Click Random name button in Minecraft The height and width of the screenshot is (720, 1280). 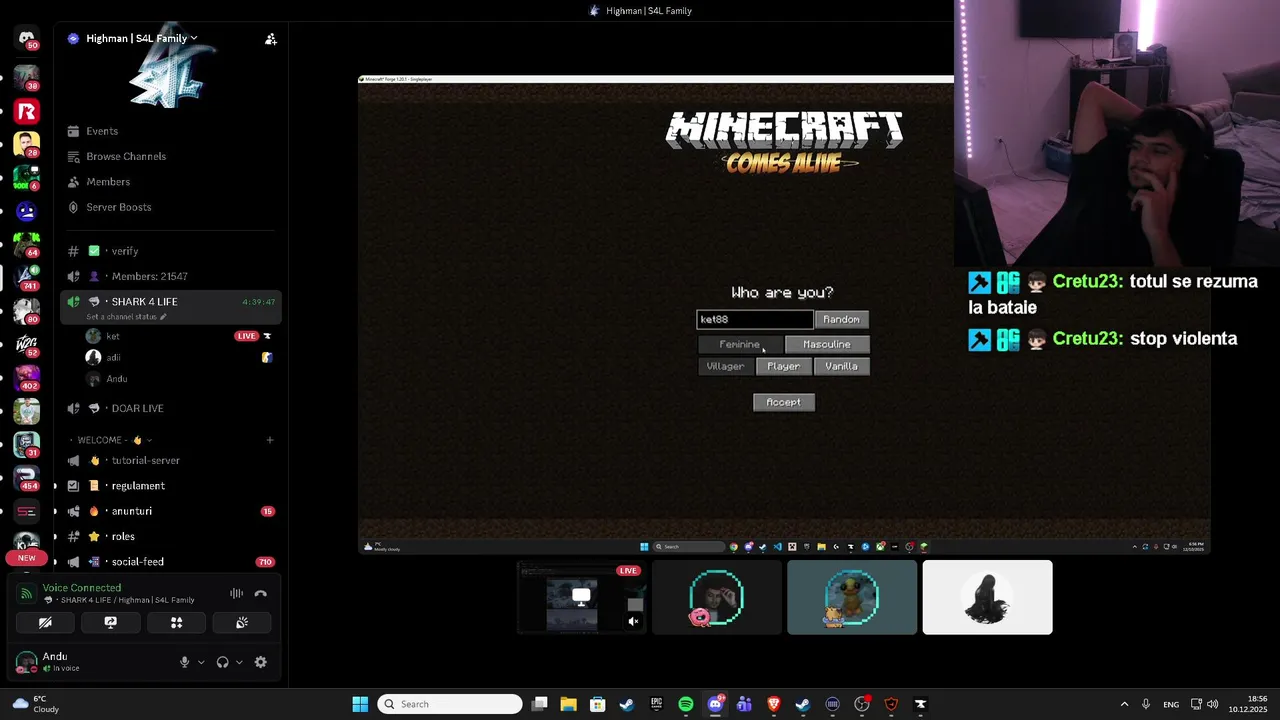(841, 319)
